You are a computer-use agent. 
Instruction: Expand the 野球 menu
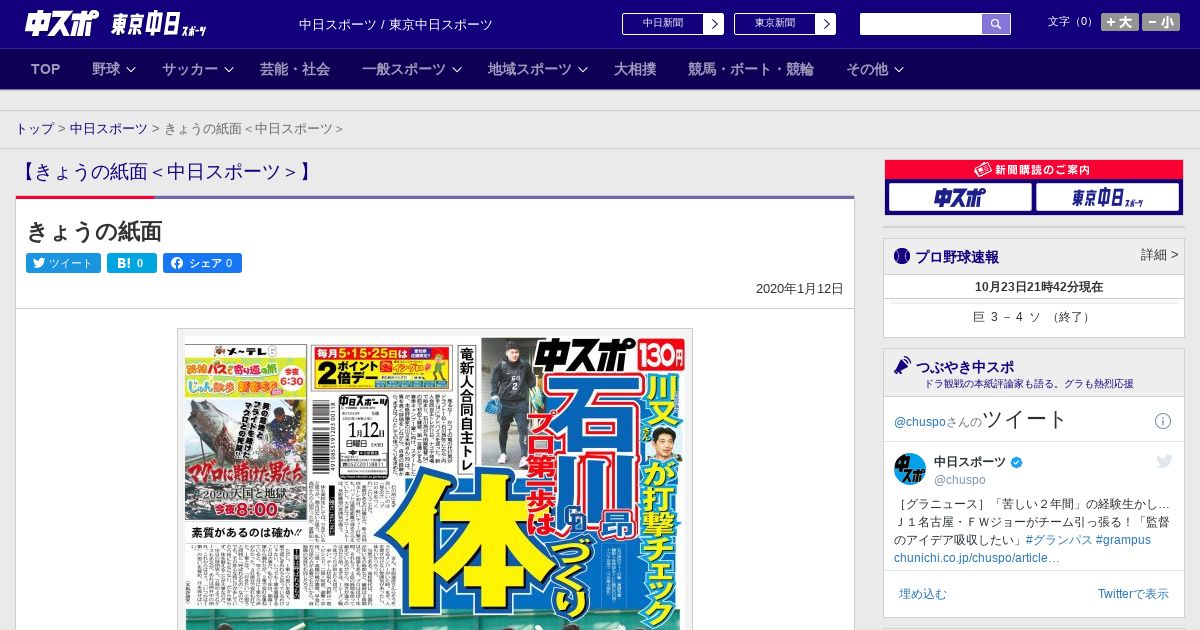pyautogui.click(x=114, y=69)
